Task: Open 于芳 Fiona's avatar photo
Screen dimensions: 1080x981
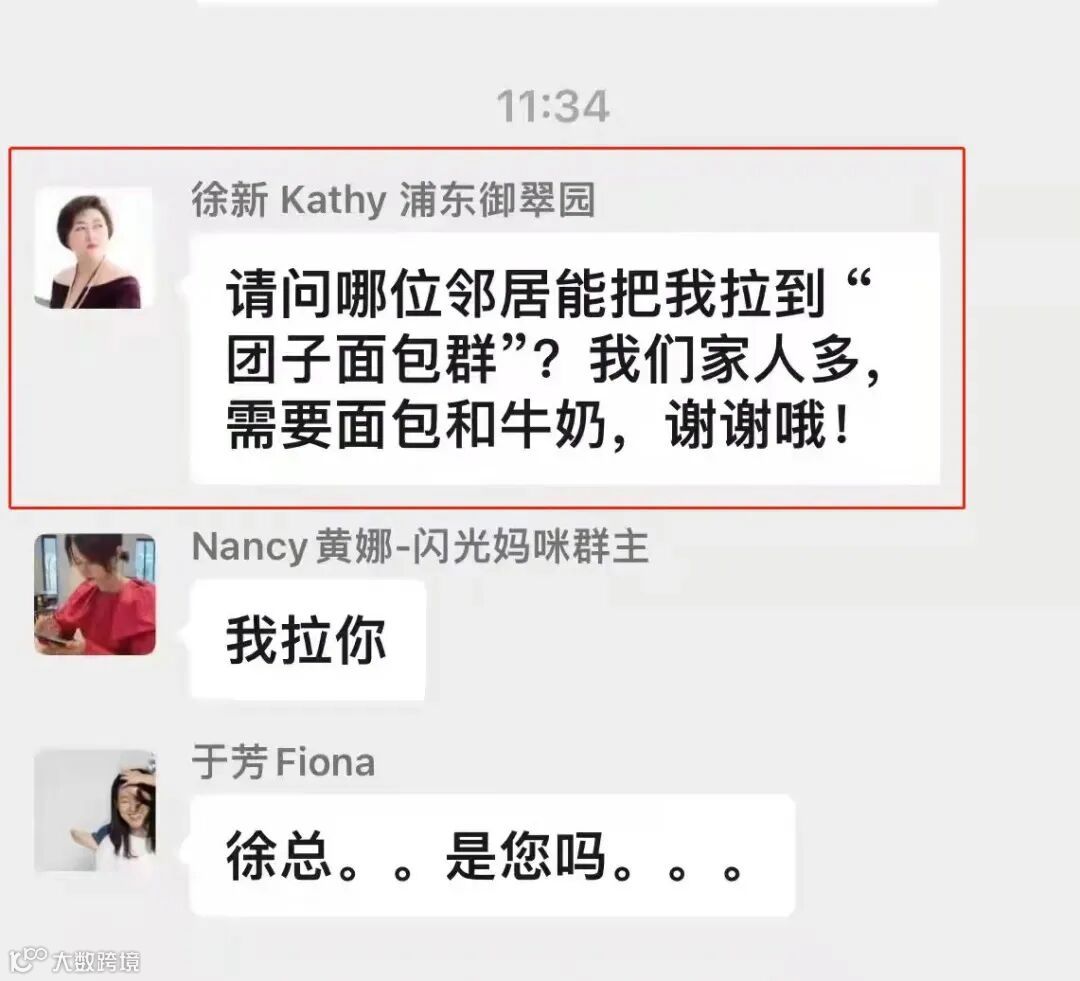Action: (95, 810)
